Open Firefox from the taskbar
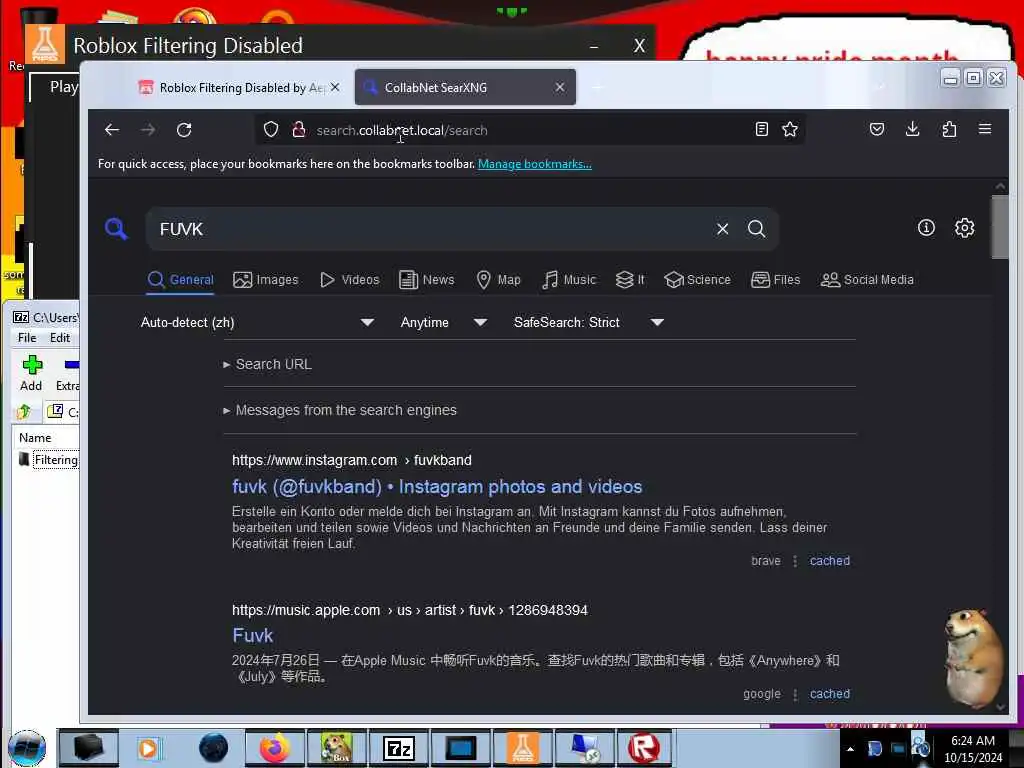 (275, 748)
